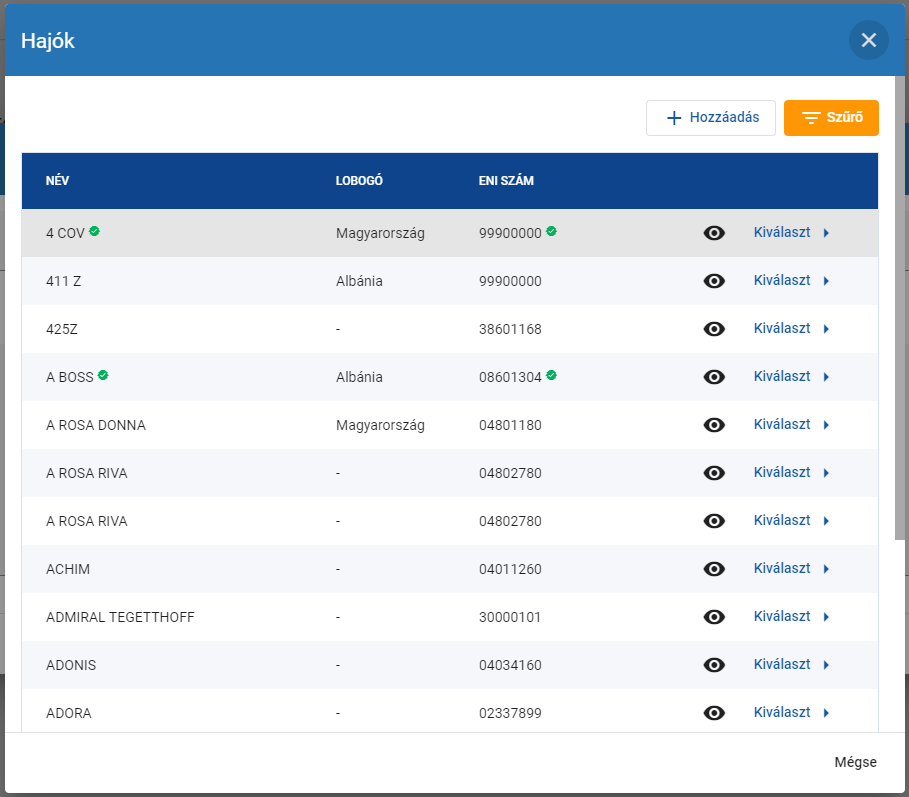
Task: Open A BOSS details via eye icon
Action: [714, 377]
